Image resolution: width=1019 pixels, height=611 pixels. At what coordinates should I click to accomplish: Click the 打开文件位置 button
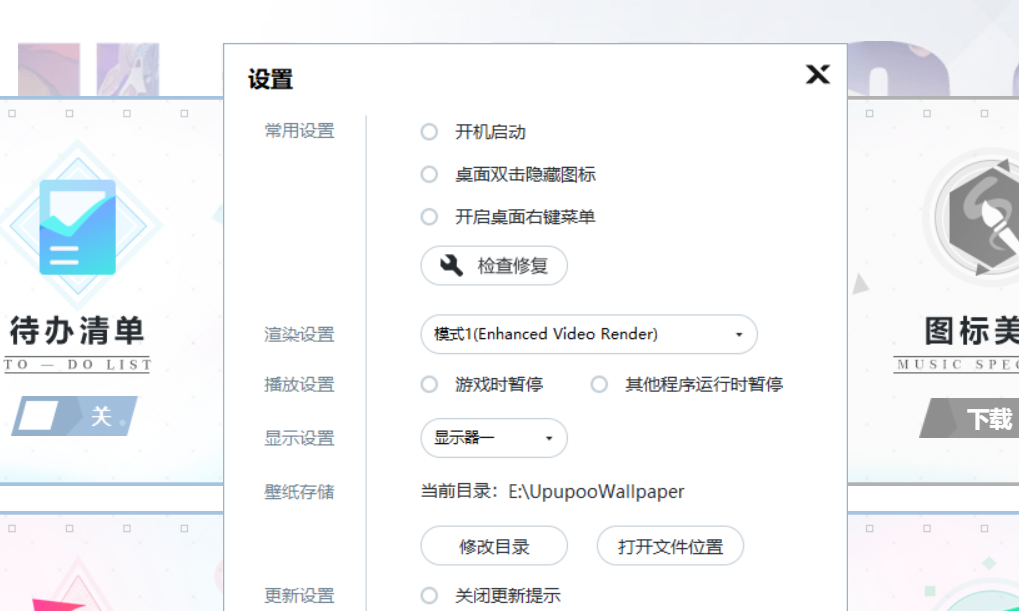(x=670, y=546)
